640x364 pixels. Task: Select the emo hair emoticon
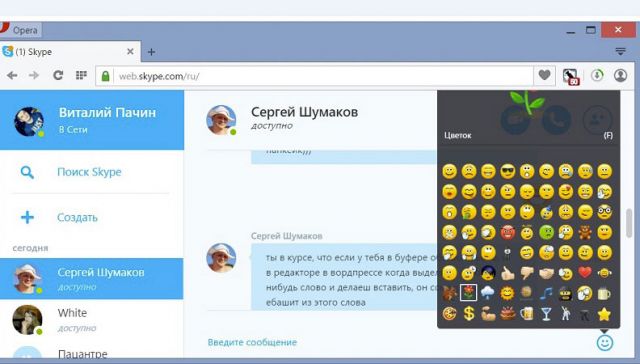point(488,273)
